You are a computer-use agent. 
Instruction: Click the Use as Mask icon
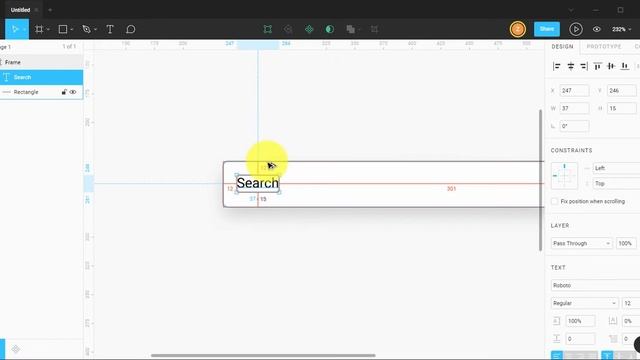330,29
